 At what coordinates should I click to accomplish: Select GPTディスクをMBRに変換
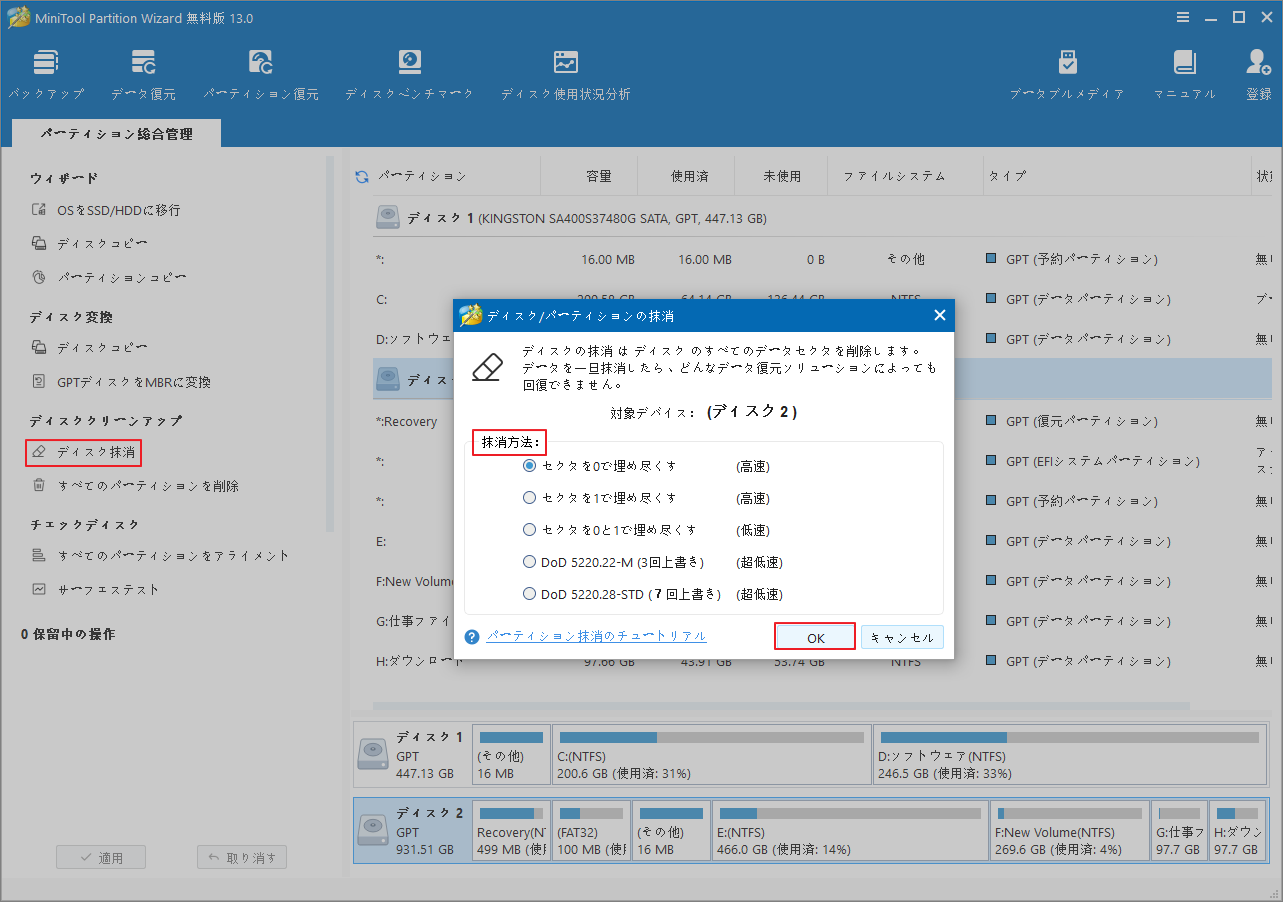coord(121,382)
